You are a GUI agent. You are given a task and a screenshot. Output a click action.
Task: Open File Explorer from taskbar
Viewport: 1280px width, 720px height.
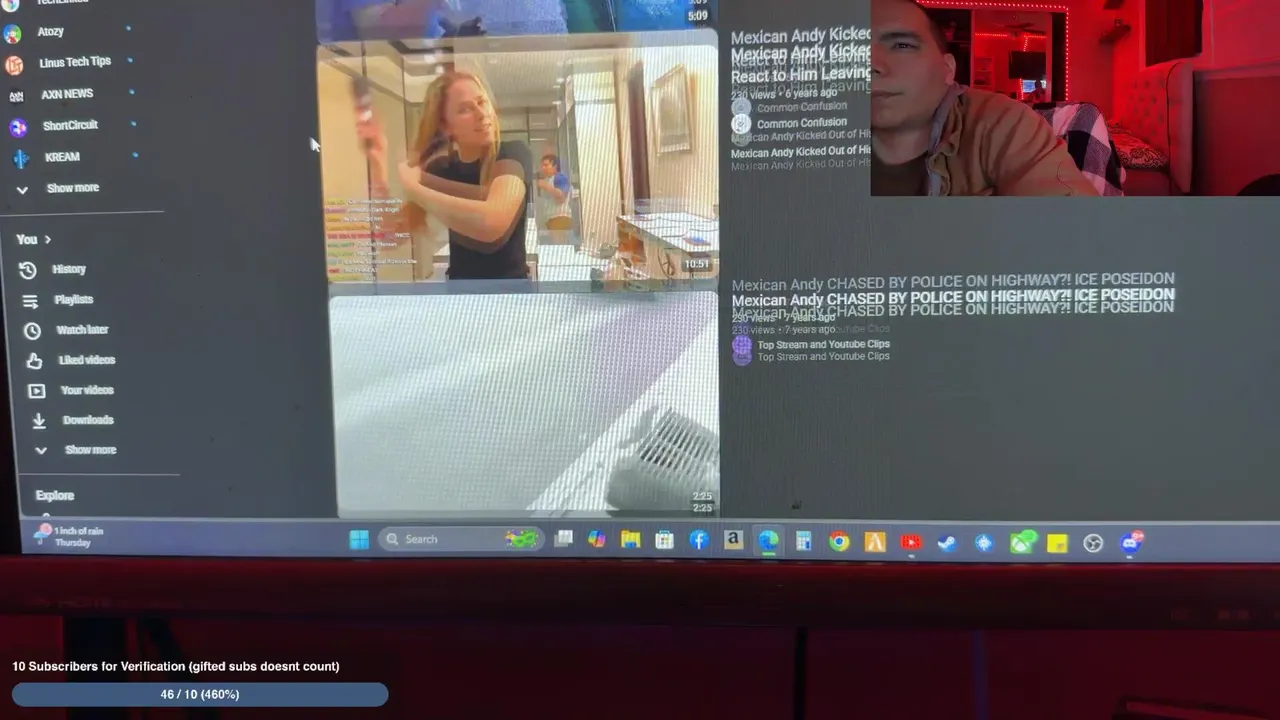click(x=631, y=540)
